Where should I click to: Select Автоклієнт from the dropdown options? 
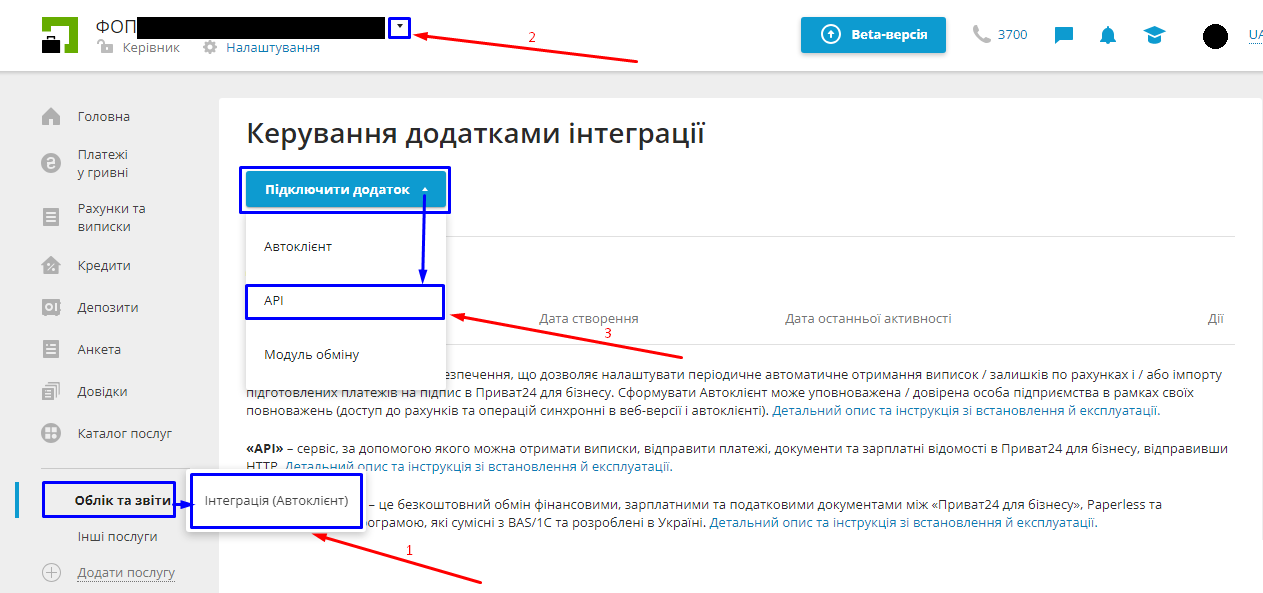[345, 245]
